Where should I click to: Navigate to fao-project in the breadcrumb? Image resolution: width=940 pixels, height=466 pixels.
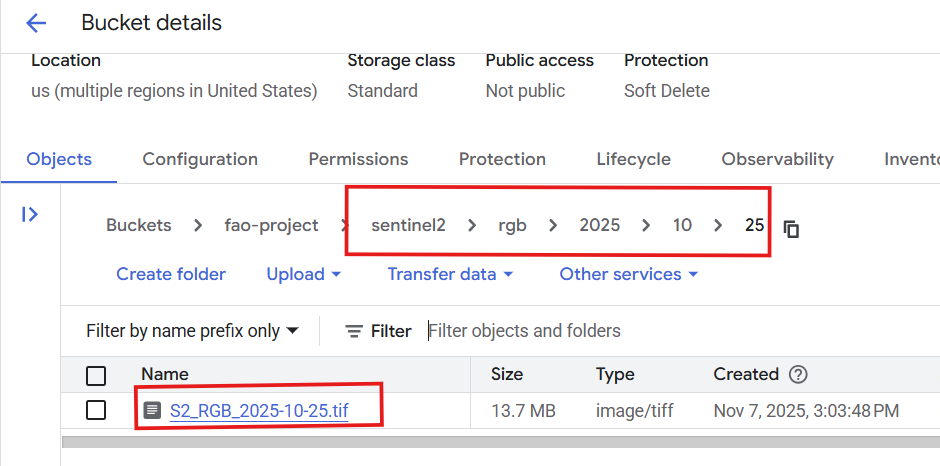click(x=271, y=225)
